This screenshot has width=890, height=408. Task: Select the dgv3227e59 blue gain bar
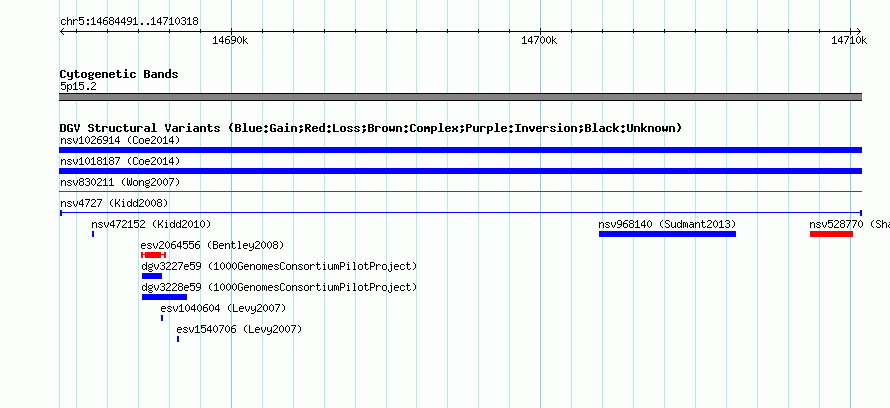[x=152, y=276]
